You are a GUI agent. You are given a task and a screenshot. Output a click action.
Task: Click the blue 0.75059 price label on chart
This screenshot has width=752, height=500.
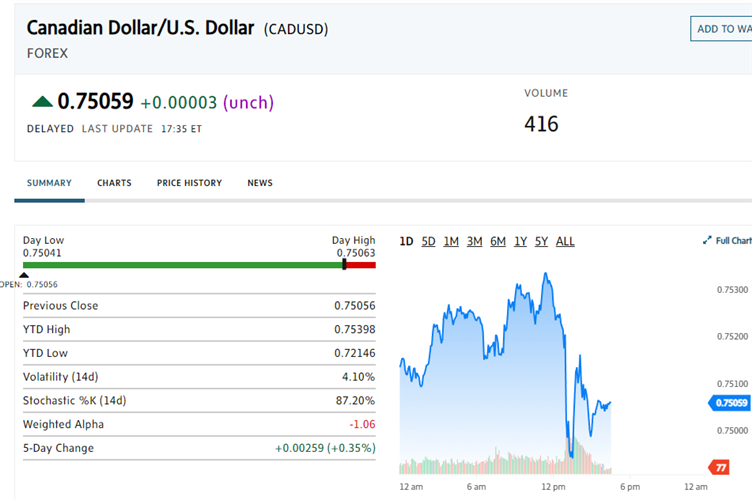click(x=731, y=403)
